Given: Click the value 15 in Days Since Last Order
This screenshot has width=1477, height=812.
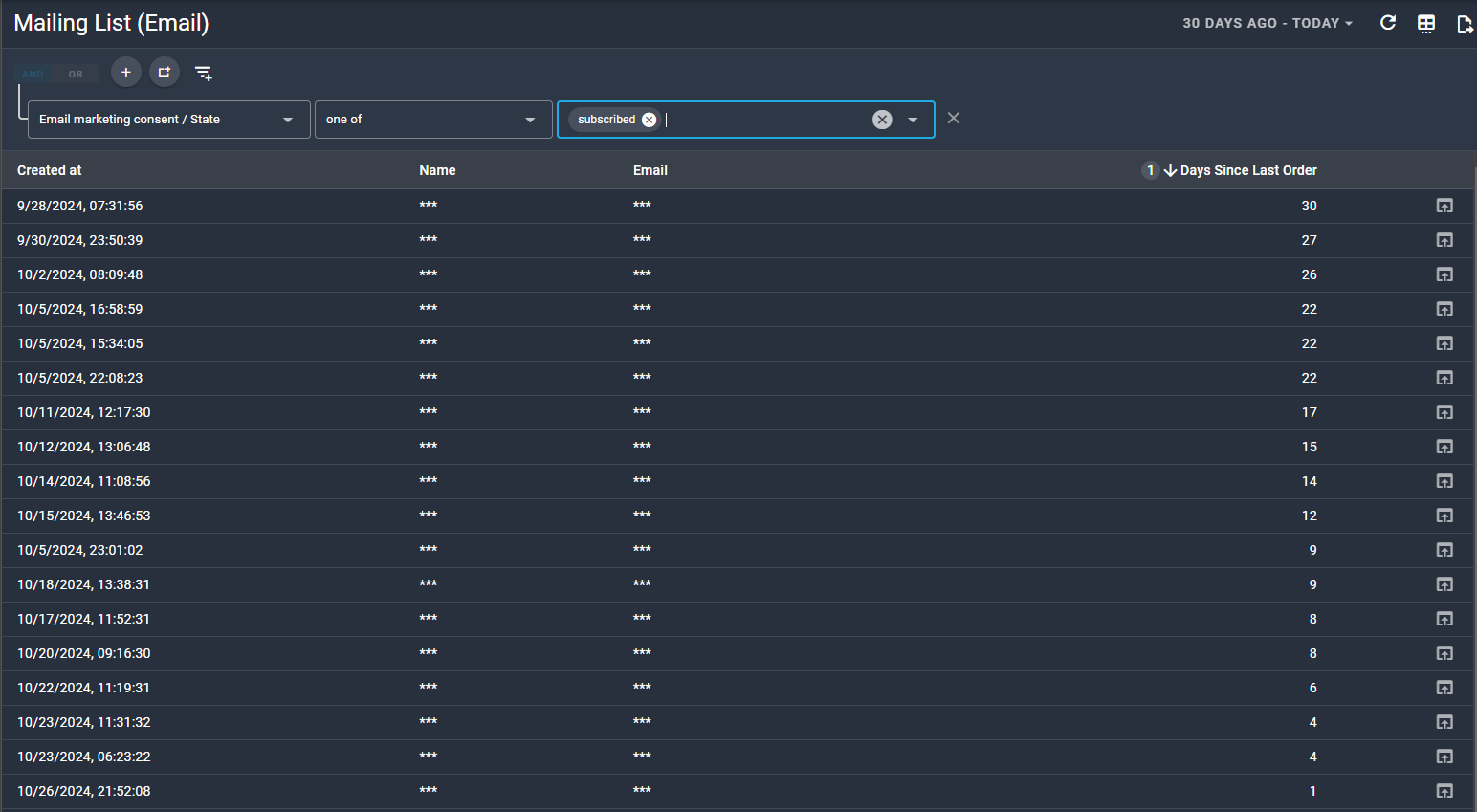Looking at the screenshot, I should click(x=1309, y=447).
